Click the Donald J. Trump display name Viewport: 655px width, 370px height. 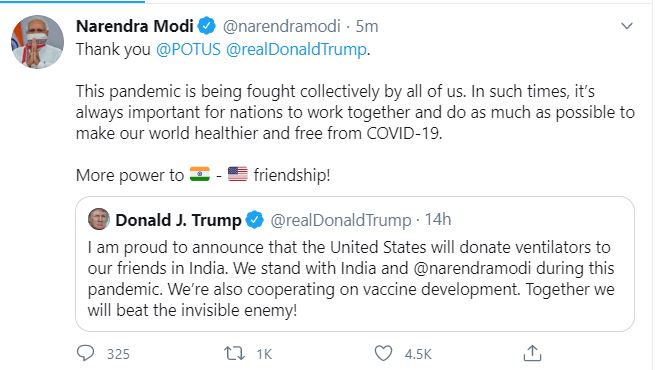(x=178, y=220)
